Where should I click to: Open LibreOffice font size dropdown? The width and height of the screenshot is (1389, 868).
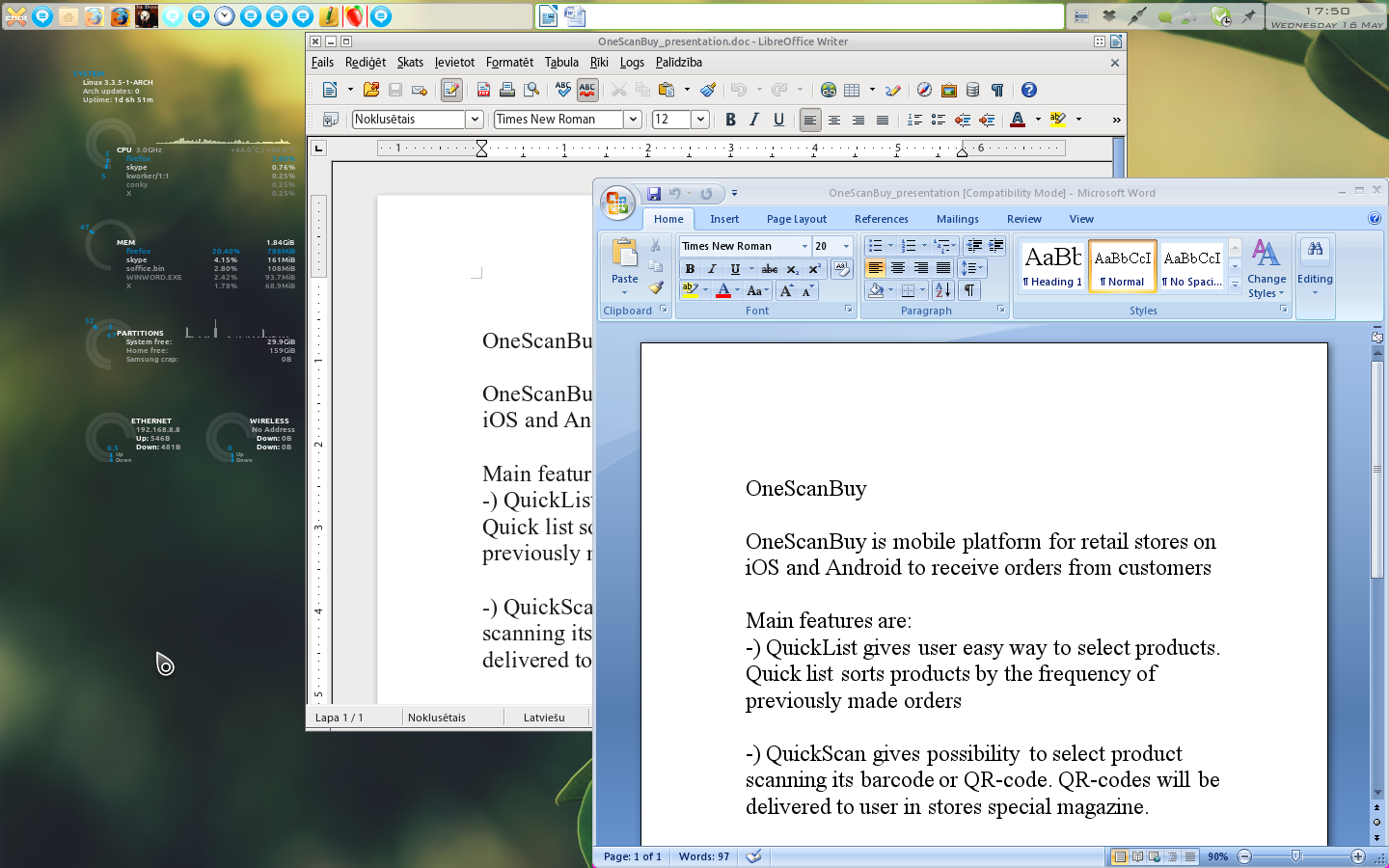[x=701, y=120]
